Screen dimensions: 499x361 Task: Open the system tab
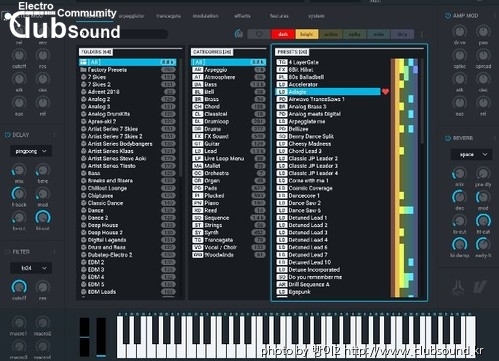316,16
